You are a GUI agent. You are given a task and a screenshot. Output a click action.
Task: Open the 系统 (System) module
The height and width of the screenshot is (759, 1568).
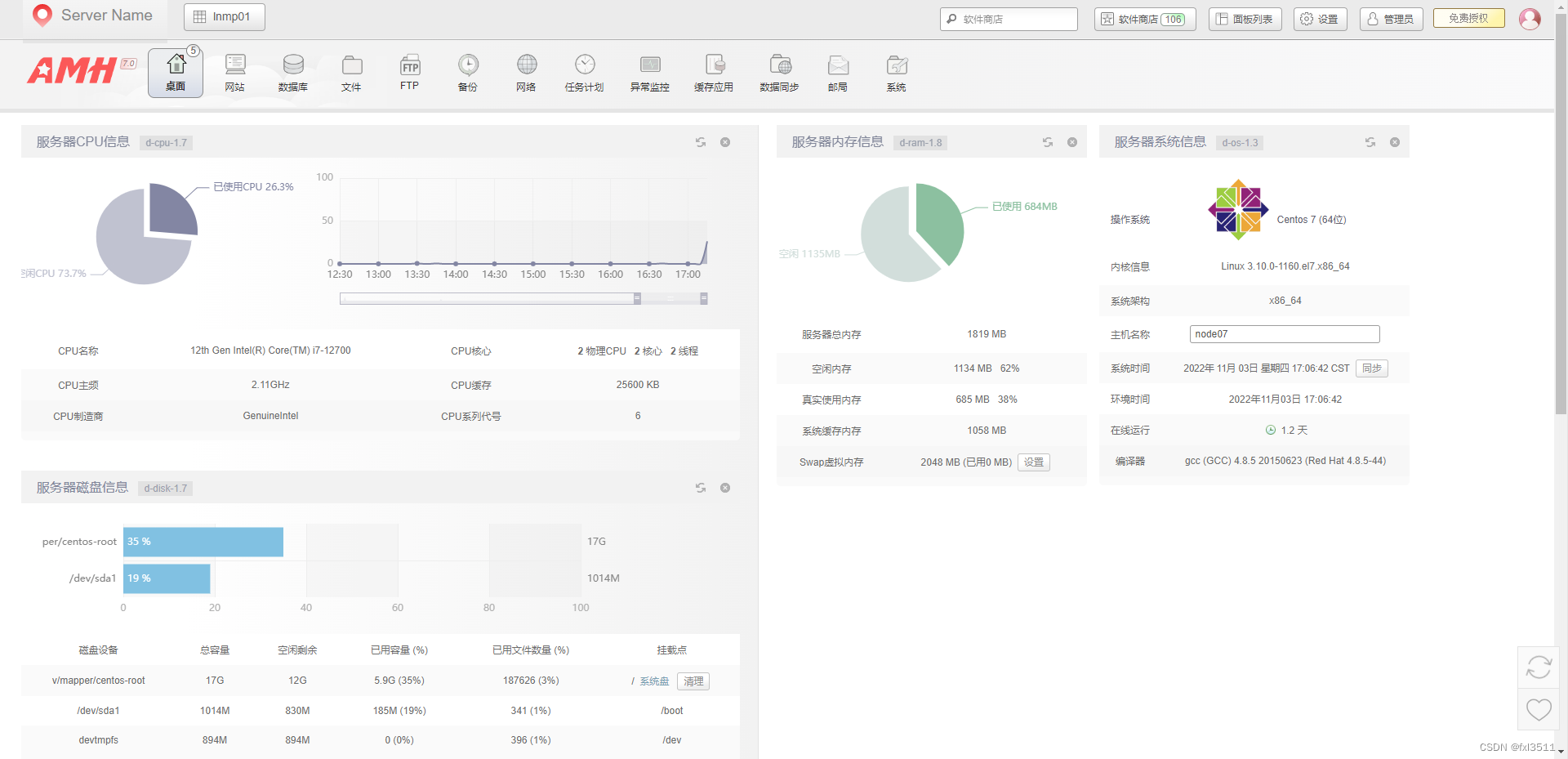(896, 72)
